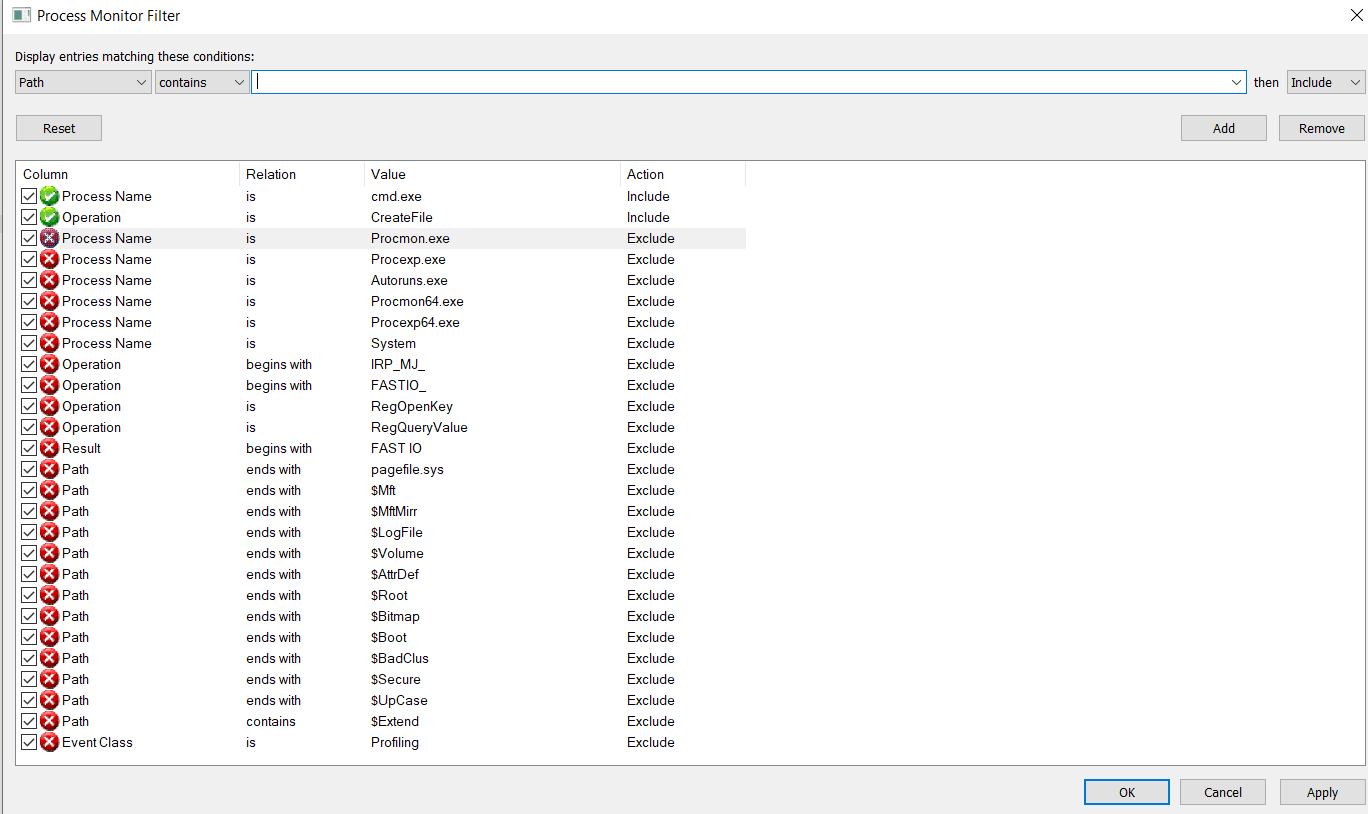This screenshot has width=1368, height=814.
Task: Click green include icon for cmd.exe row
Action: point(49,196)
